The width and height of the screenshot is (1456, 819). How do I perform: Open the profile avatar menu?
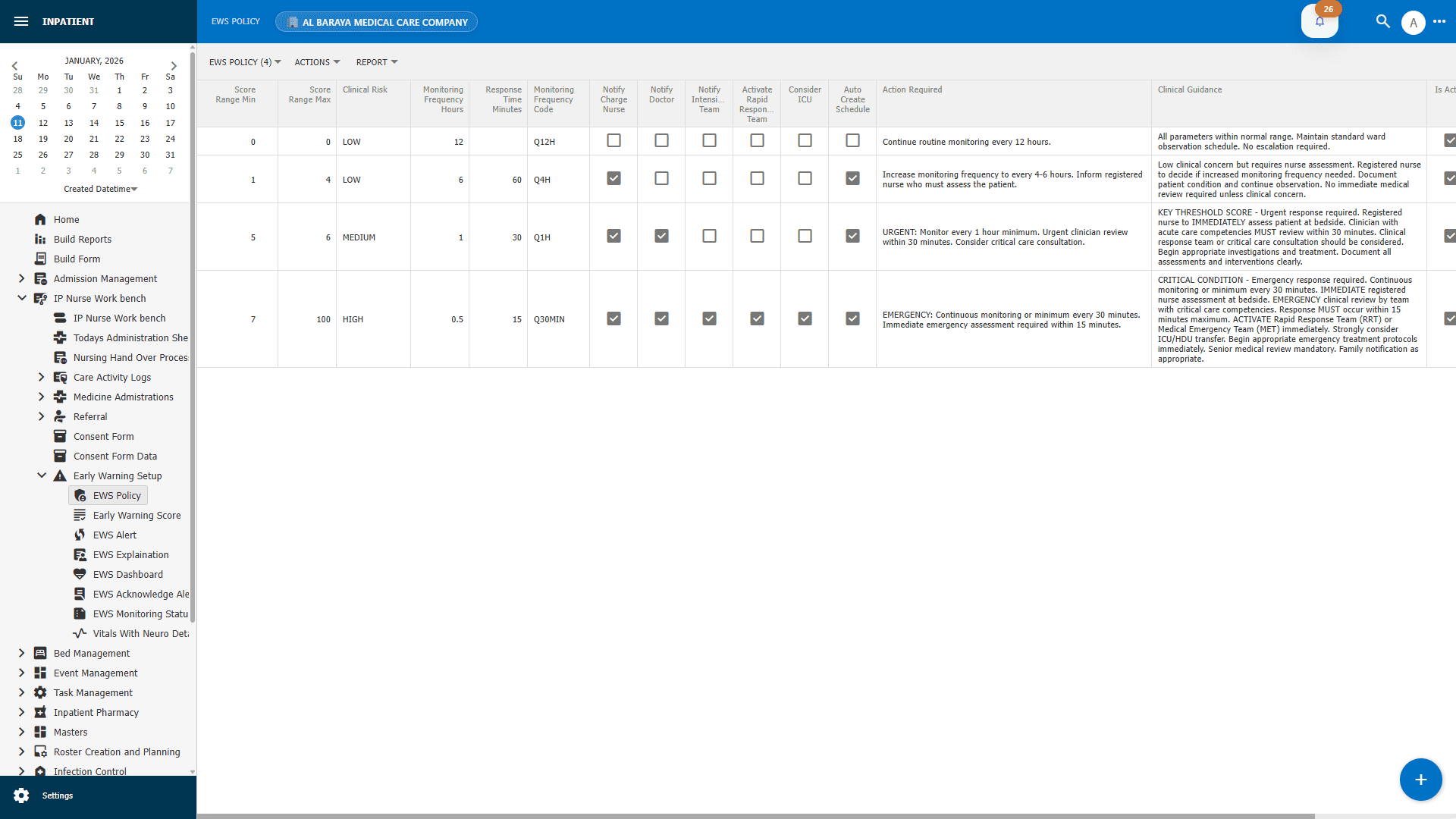pyautogui.click(x=1414, y=21)
